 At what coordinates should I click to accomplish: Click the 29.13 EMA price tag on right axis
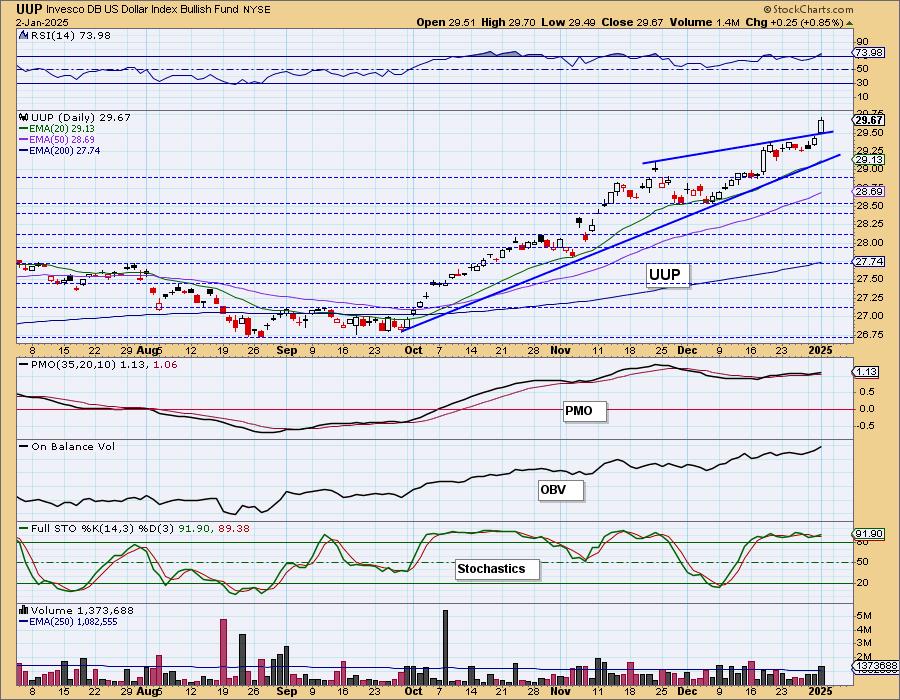868,160
